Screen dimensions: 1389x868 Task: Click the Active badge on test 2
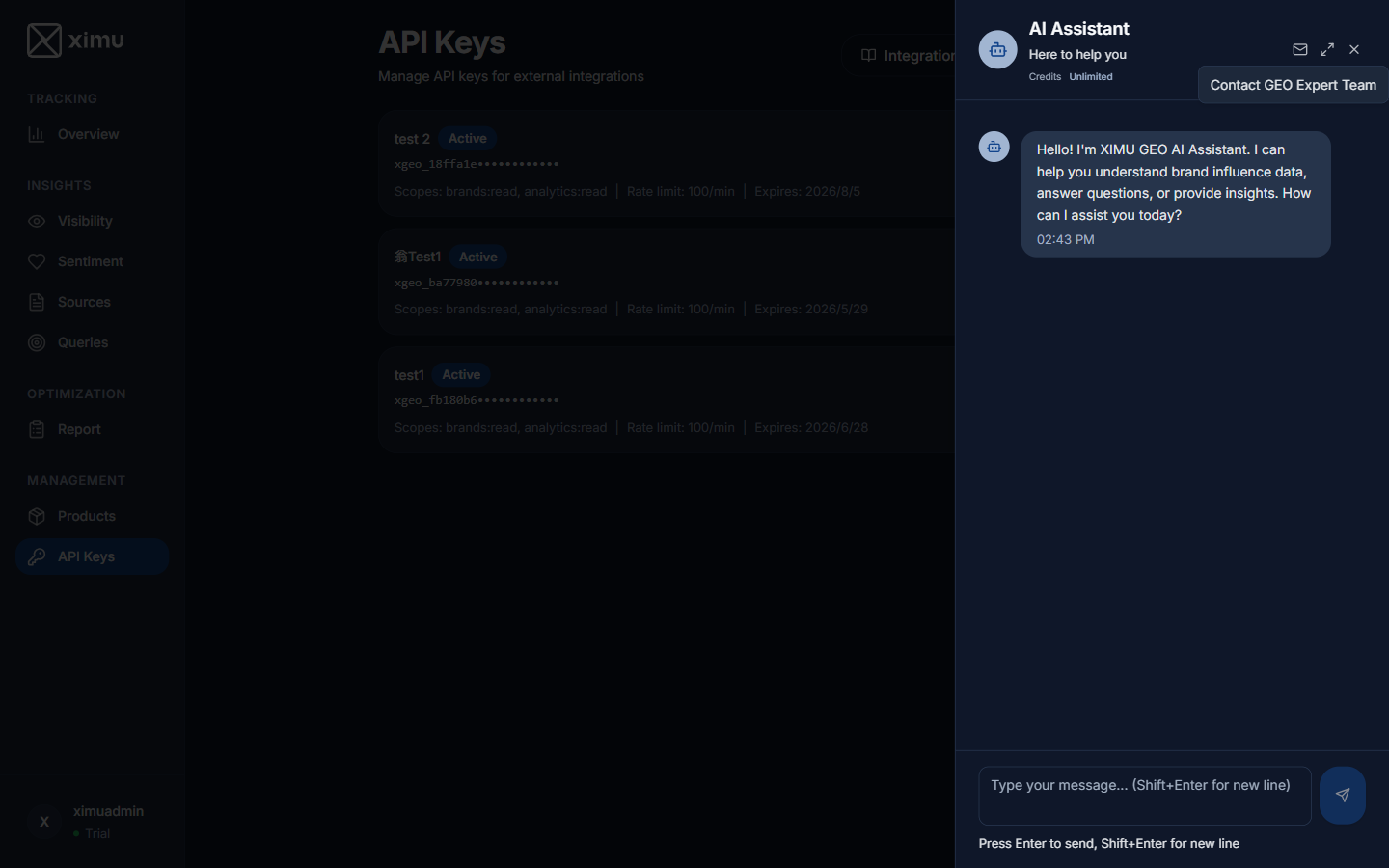pyautogui.click(x=468, y=139)
